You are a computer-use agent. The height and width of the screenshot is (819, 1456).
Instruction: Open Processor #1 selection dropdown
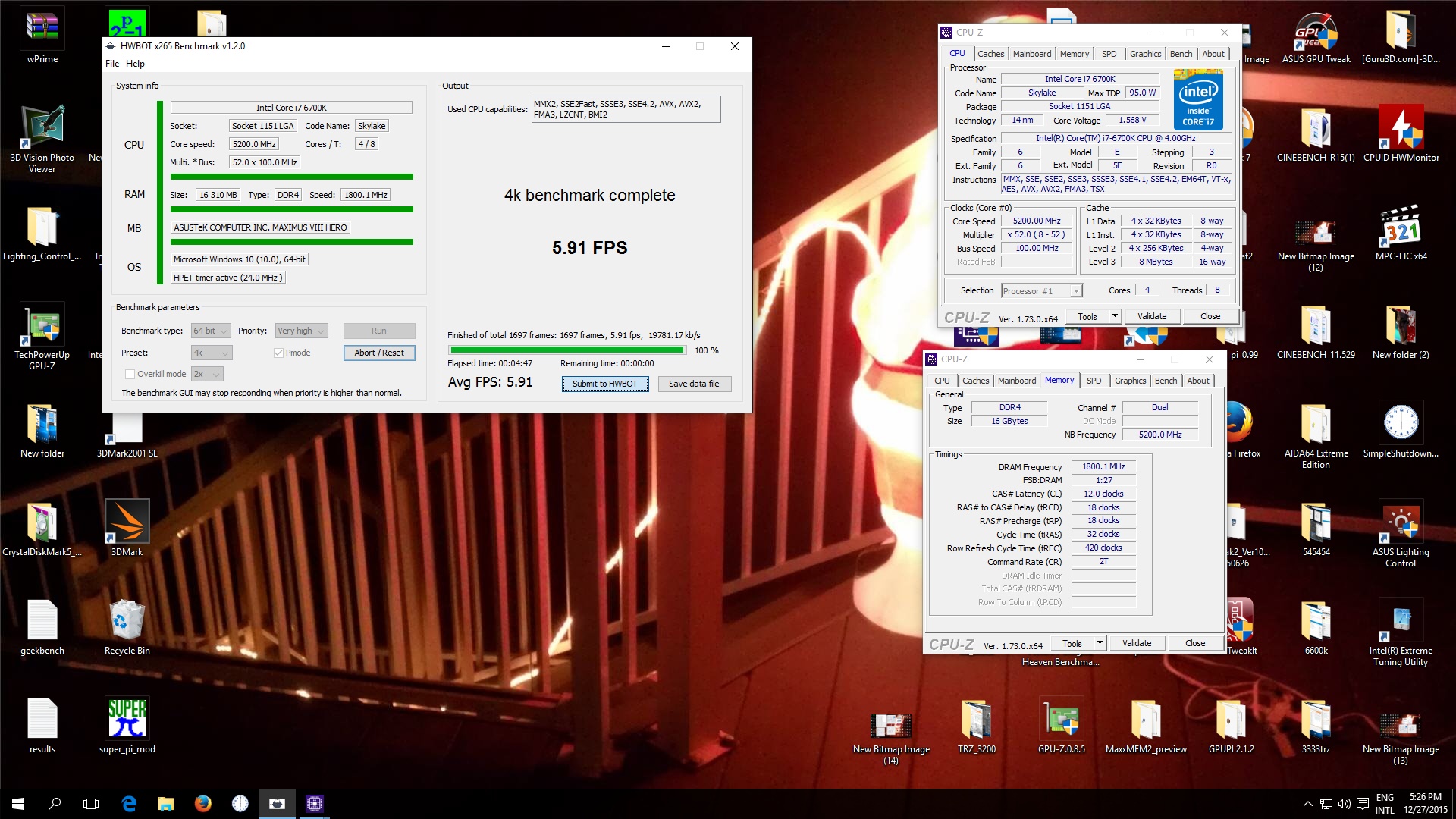[x=1041, y=291]
